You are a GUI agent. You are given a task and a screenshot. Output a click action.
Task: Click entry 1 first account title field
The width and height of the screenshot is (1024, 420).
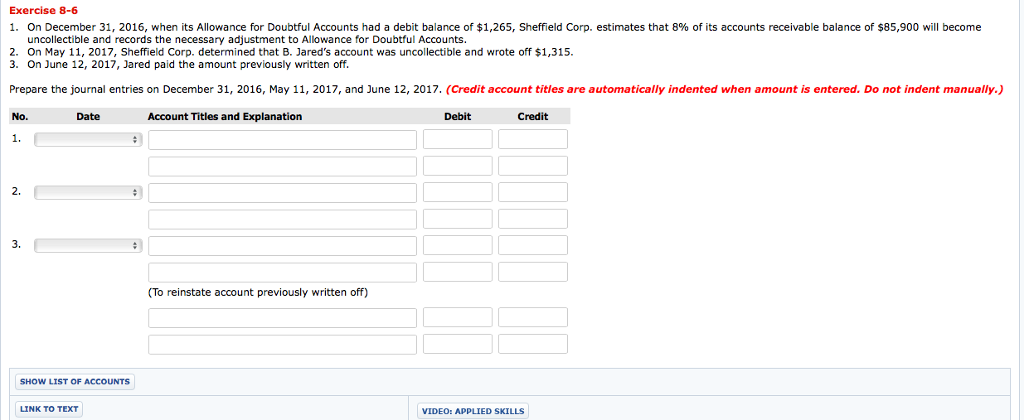click(283, 140)
